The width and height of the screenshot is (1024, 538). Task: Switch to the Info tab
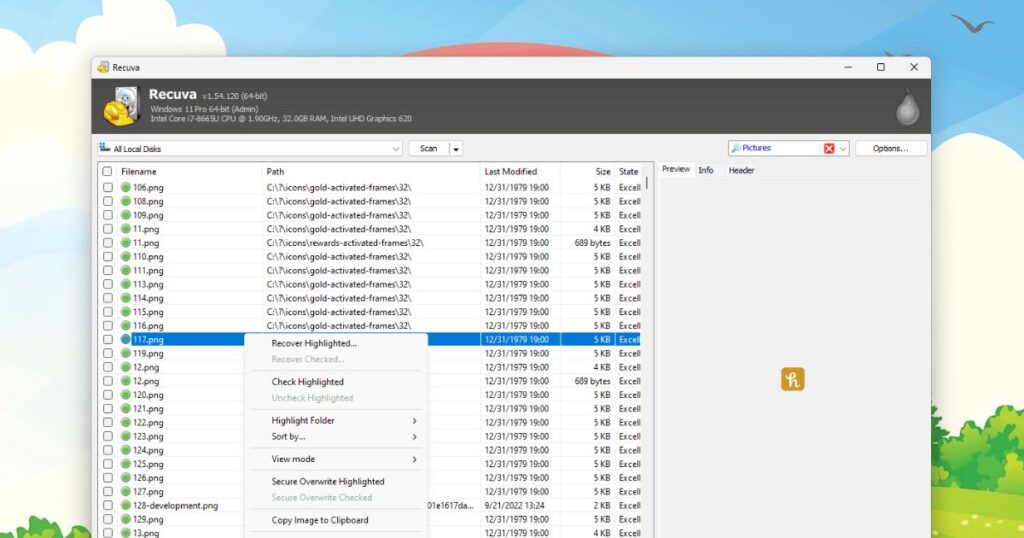coord(706,170)
